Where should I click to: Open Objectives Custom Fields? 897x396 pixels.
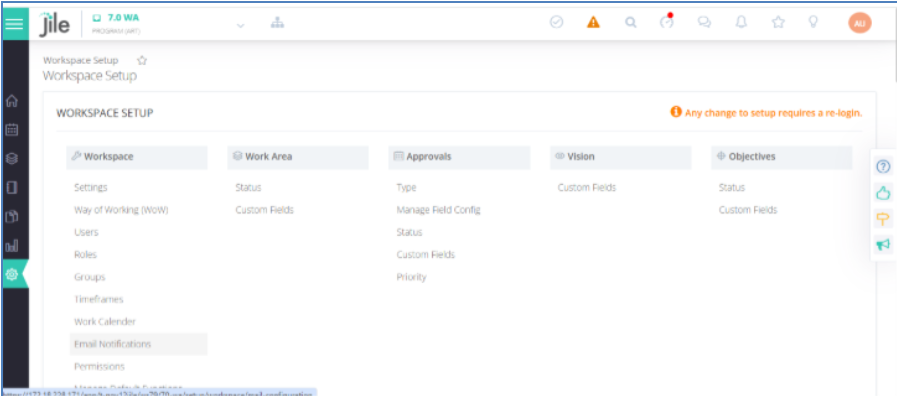point(748,210)
